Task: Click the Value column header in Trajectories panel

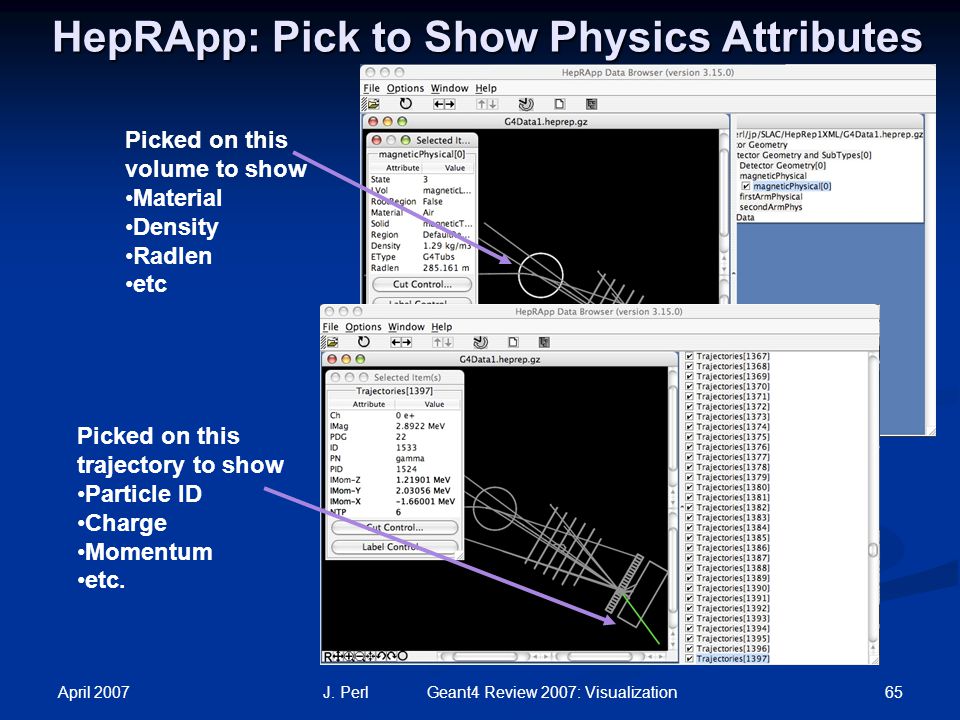Action: [x=434, y=404]
